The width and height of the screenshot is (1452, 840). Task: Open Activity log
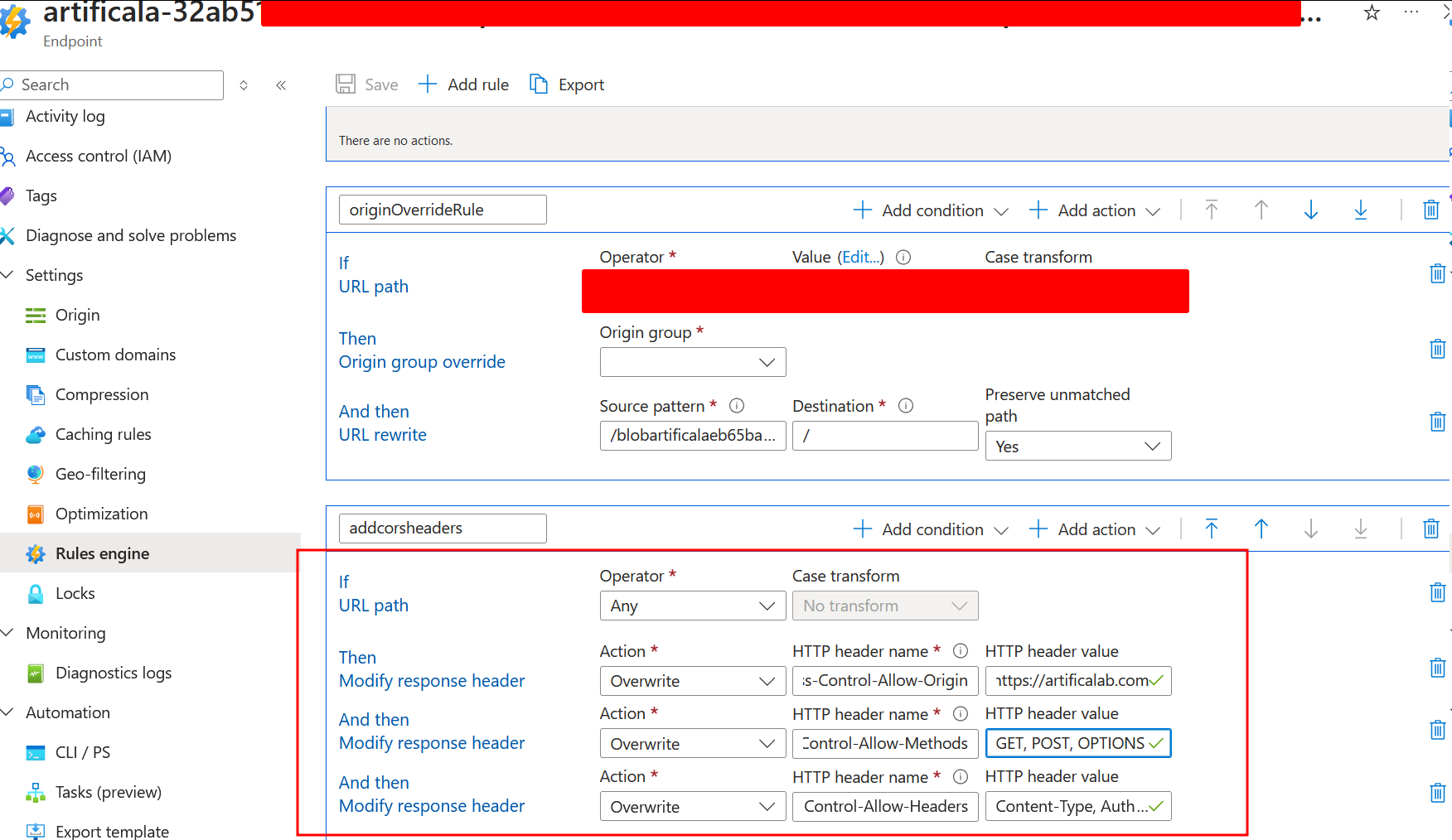[65, 117]
